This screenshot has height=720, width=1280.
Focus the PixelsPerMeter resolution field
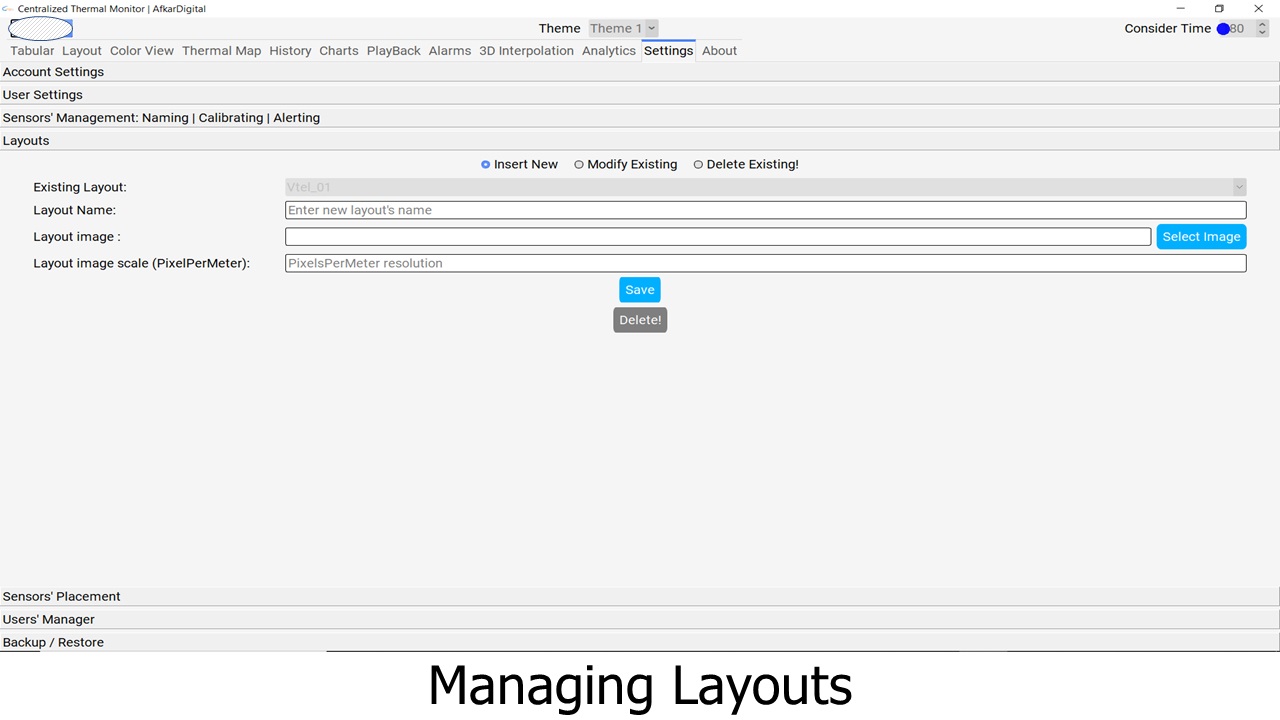point(765,263)
